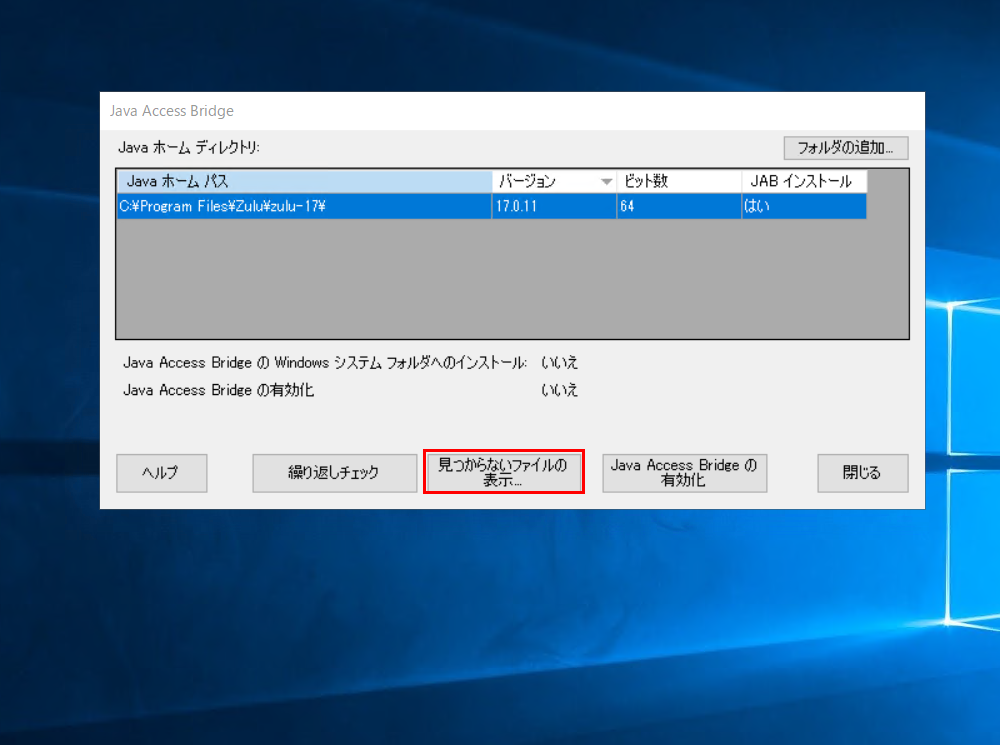This screenshot has height=745, width=1000.
Task: Open 見つからないファイルの表示... button
Action: (x=503, y=472)
